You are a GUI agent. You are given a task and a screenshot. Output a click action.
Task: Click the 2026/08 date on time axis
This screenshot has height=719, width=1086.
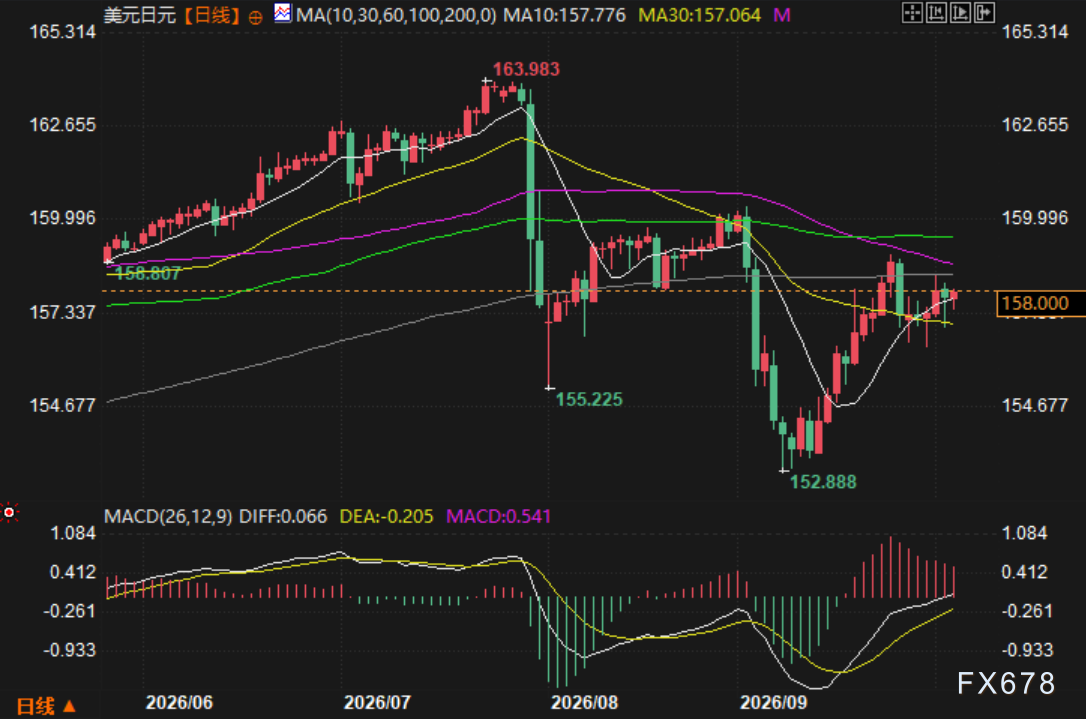pos(585,703)
